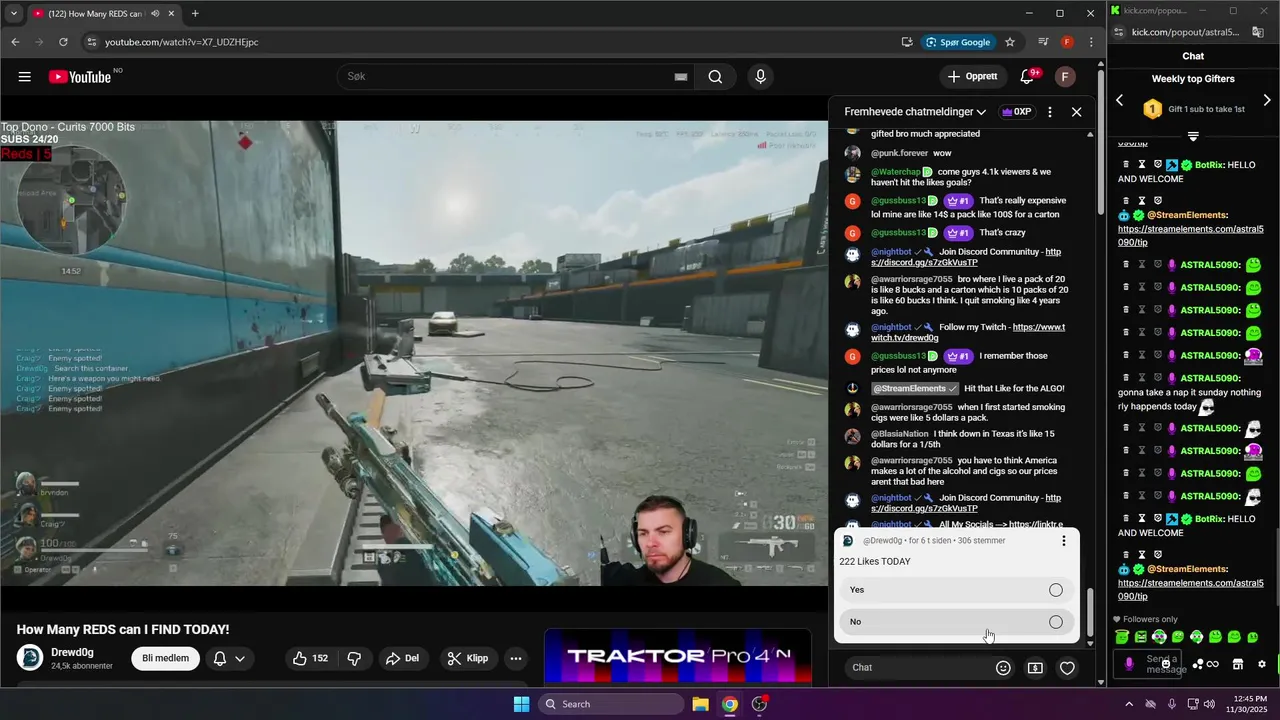Open YouTube notifications bell

pyautogui.click(x=1026, y=77)
